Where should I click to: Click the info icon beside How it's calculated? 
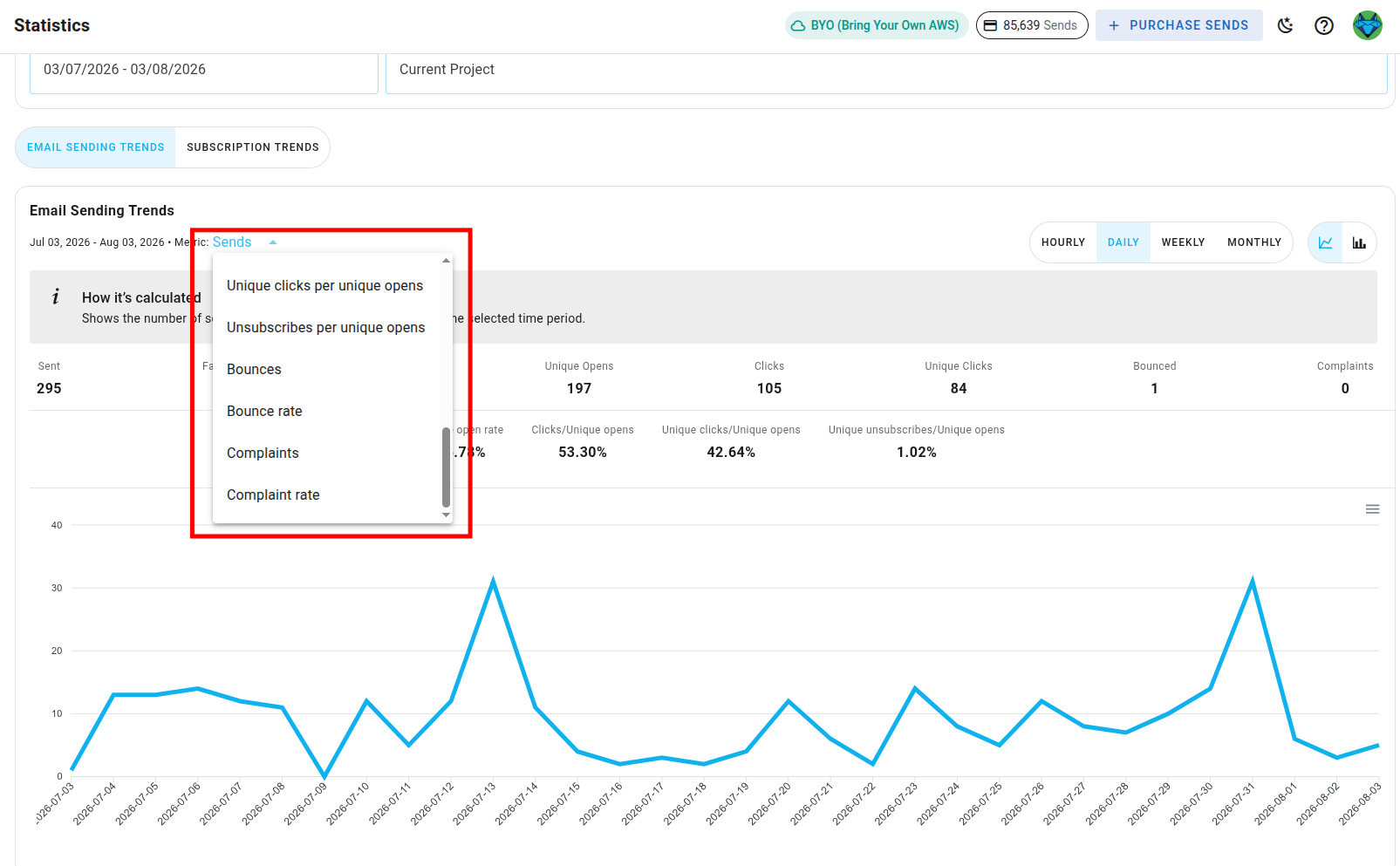[56, 297]
